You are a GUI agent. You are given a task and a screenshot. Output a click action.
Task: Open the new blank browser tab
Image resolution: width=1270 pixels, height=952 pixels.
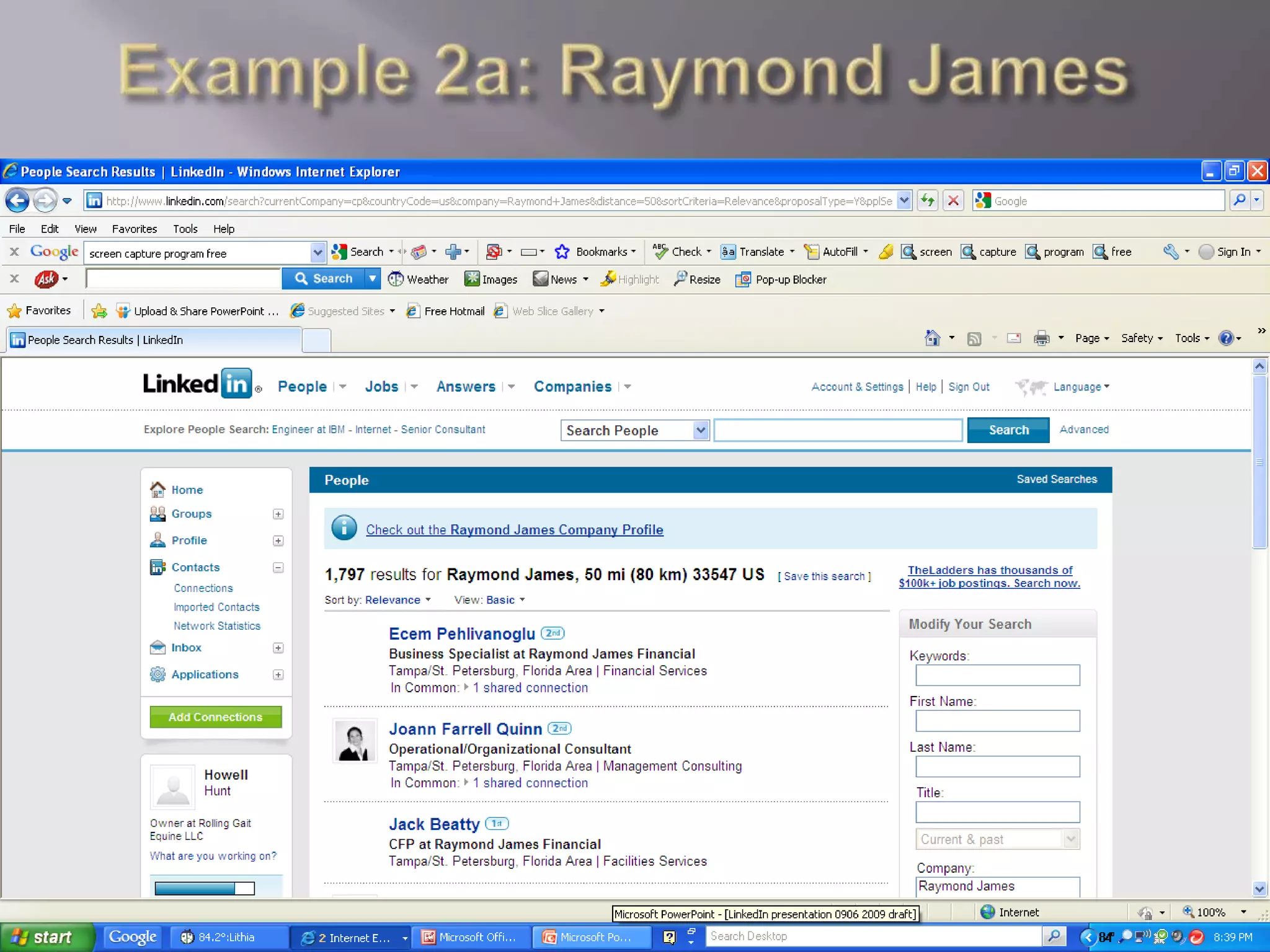tap(316, 340)
